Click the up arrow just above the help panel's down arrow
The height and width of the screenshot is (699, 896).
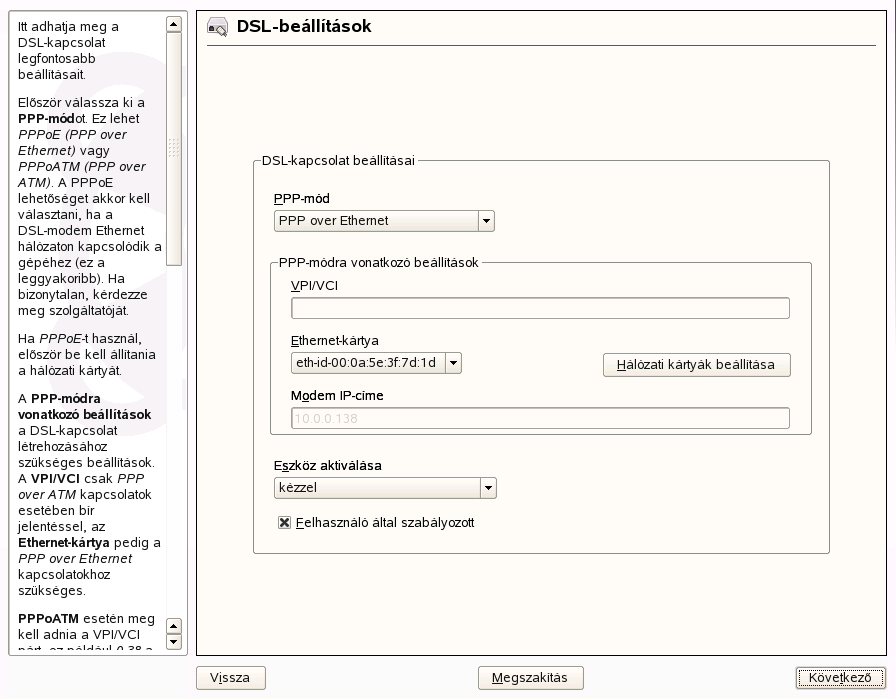[x=174, y=625]
